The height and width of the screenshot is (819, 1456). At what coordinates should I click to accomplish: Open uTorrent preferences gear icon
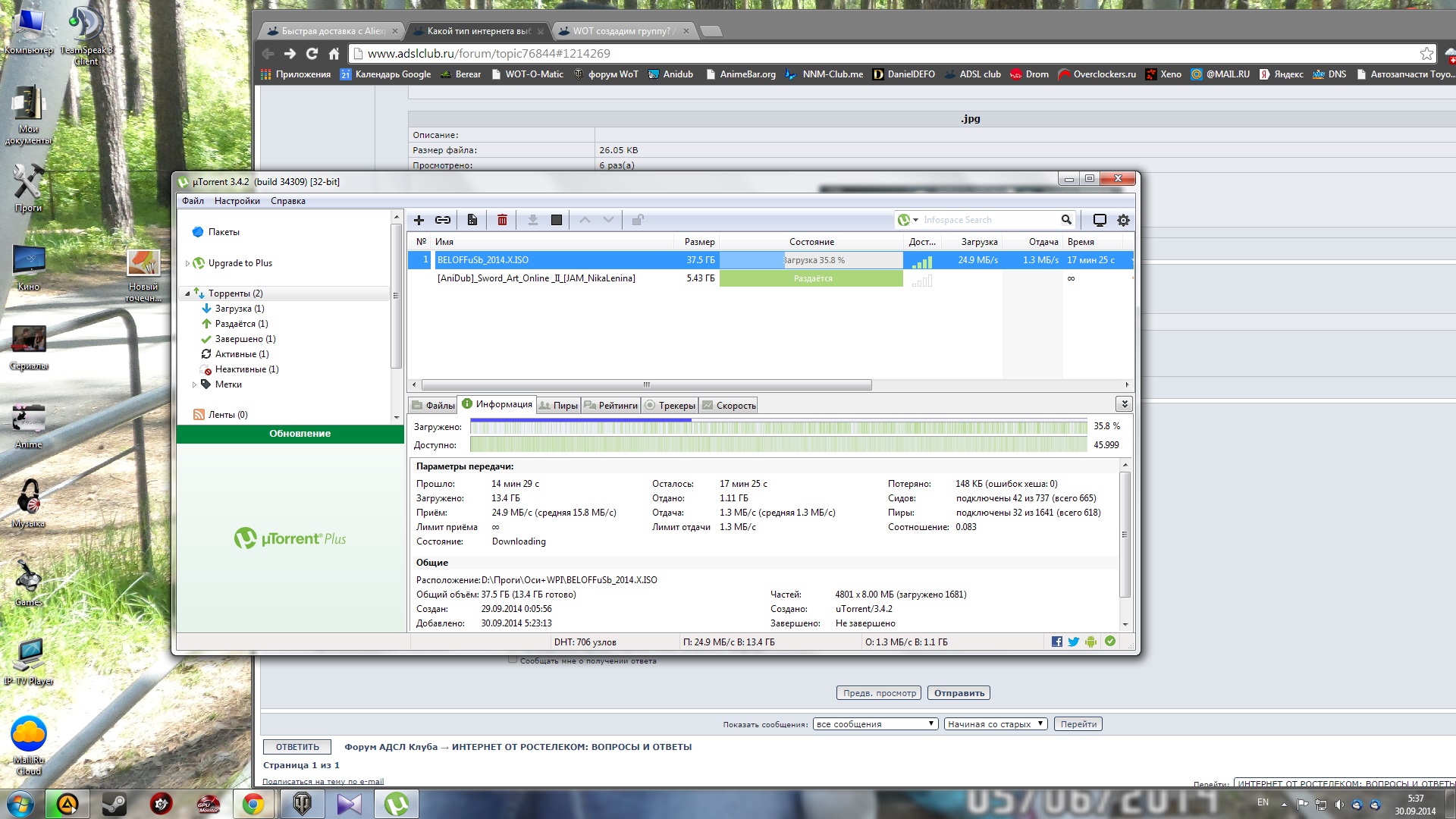pos(1123,220)
